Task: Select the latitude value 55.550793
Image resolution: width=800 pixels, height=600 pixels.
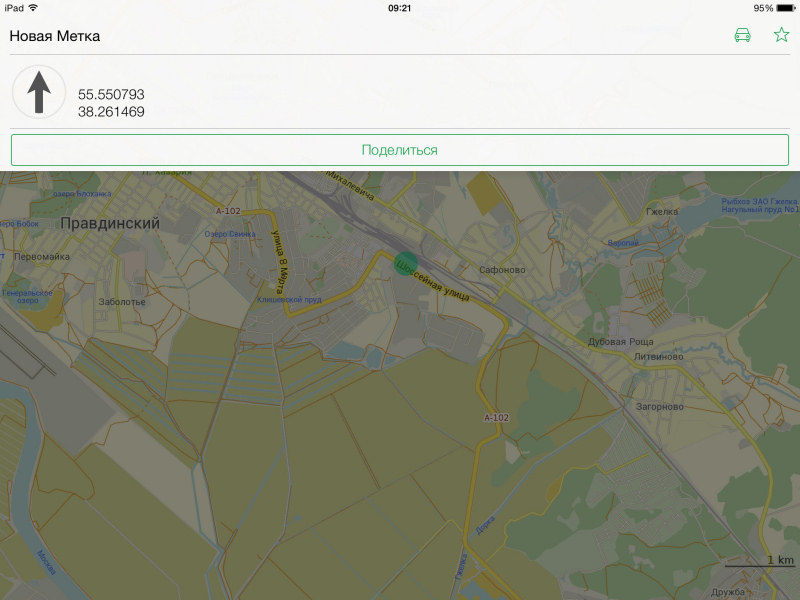Action: [111, 95]
